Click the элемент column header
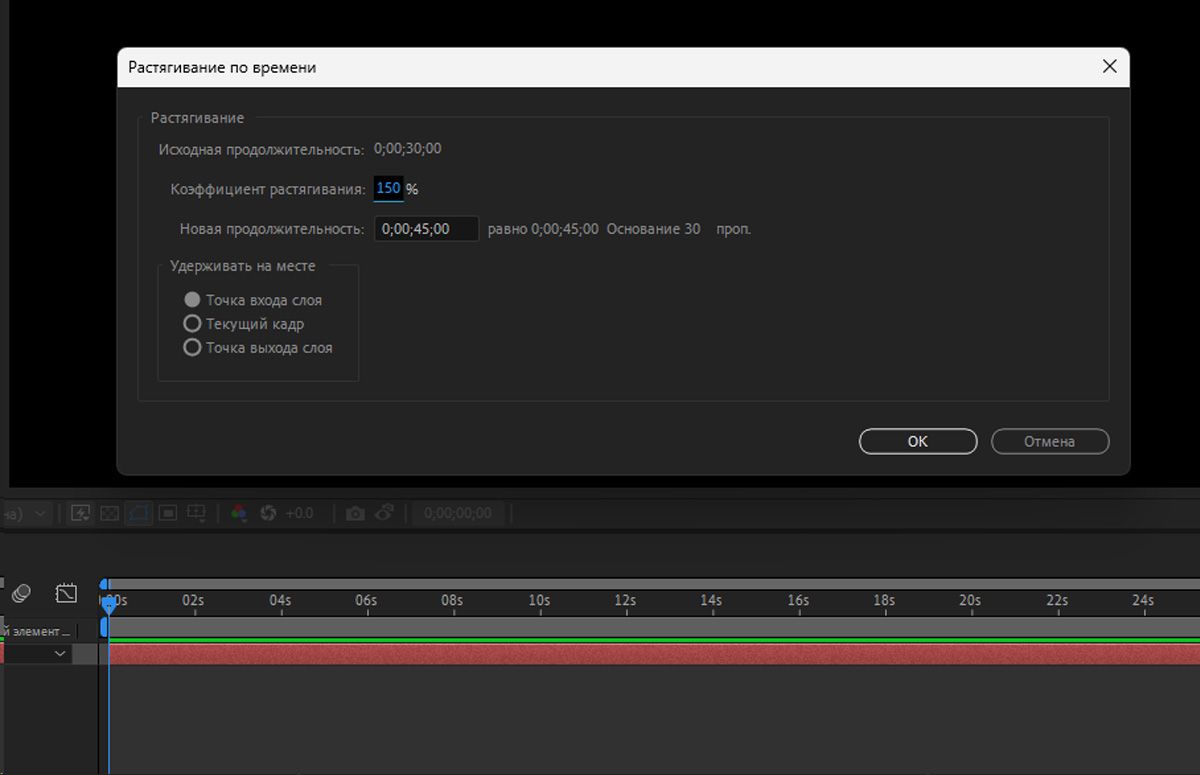Viewport: 1200px width, 775px height. (x=38, y=631)
